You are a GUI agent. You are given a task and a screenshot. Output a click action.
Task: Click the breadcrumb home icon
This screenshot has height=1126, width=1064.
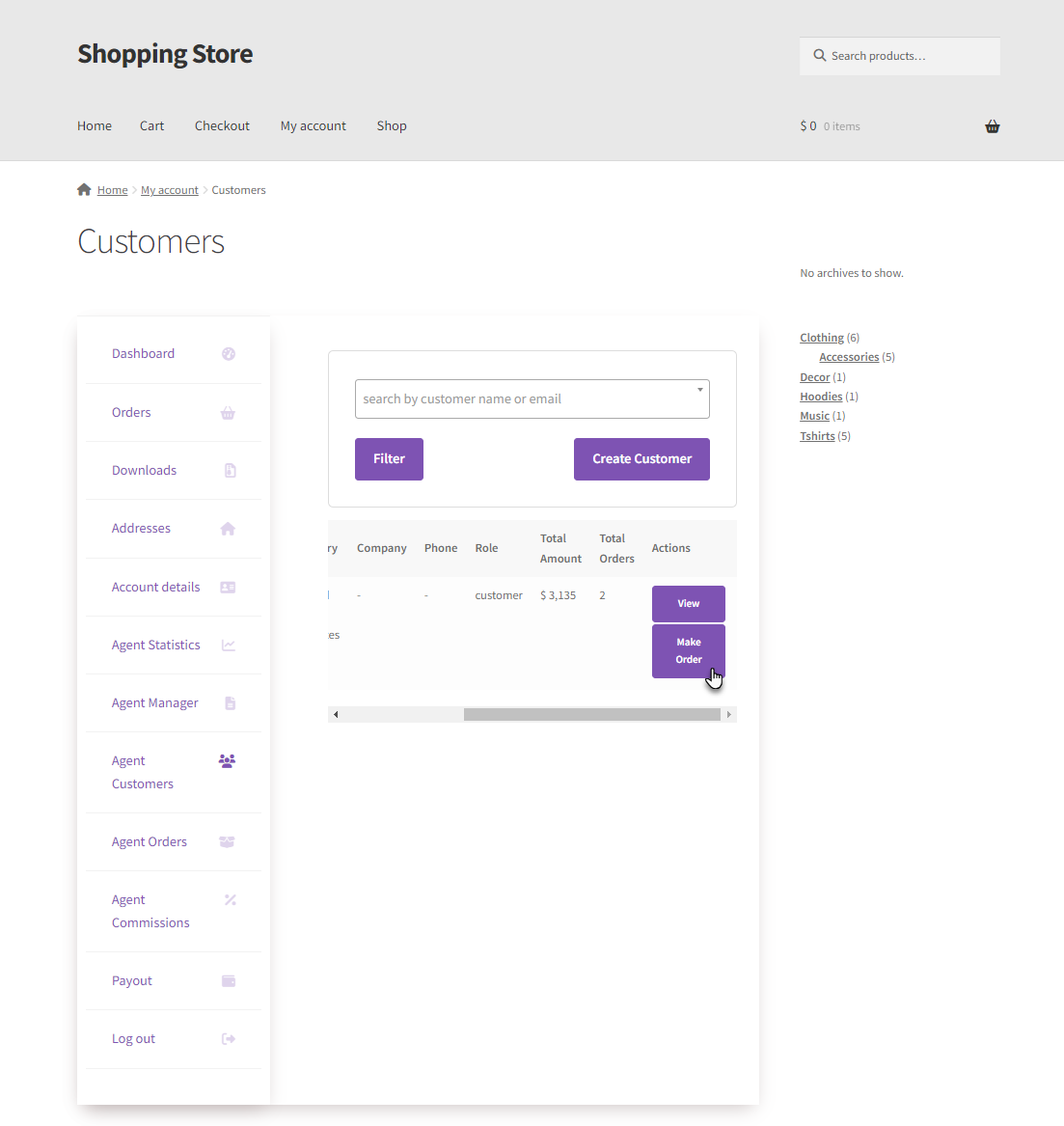[x=84, y=189]
